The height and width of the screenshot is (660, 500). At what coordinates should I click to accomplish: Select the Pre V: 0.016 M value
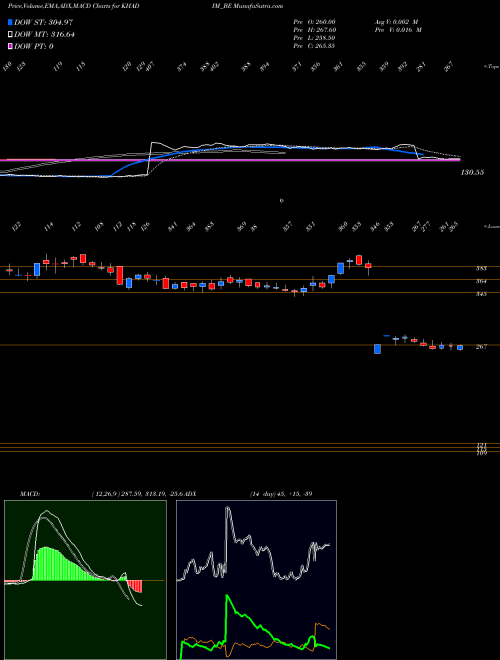[x=397, y=30]
